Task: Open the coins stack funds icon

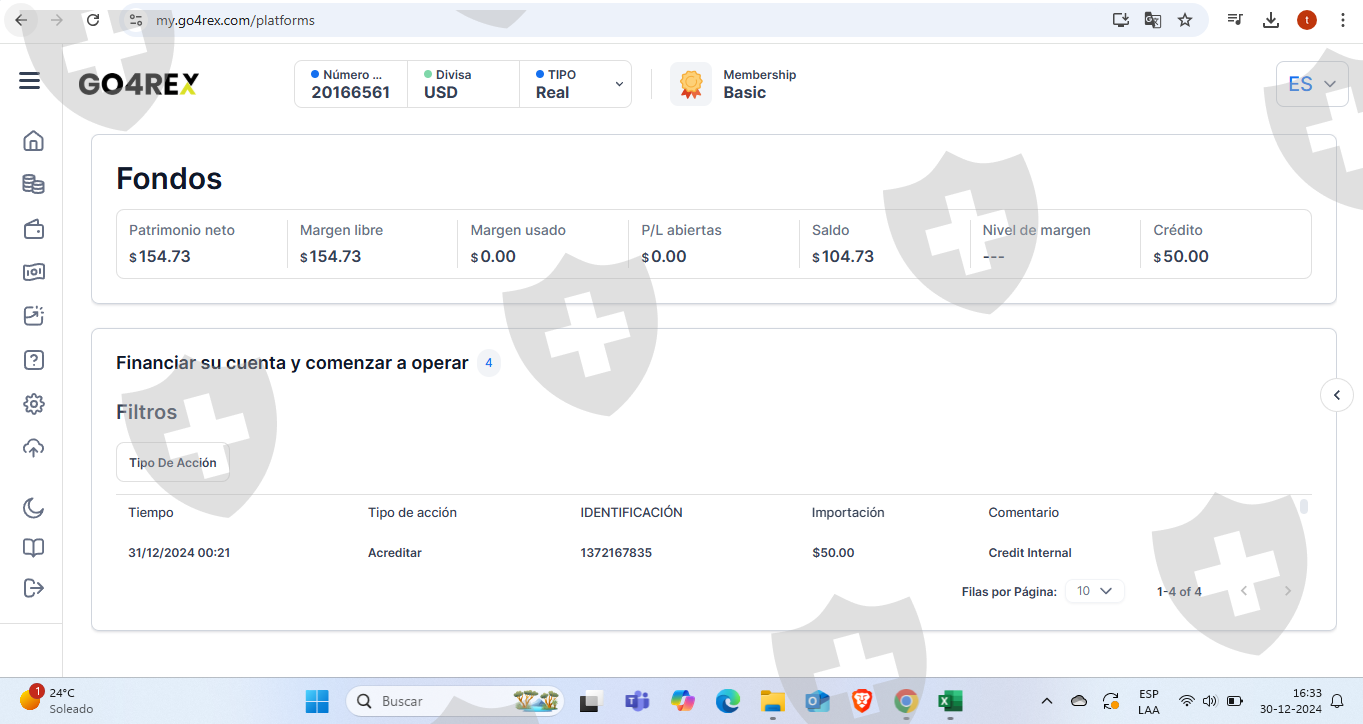Action: coord(34,184)
